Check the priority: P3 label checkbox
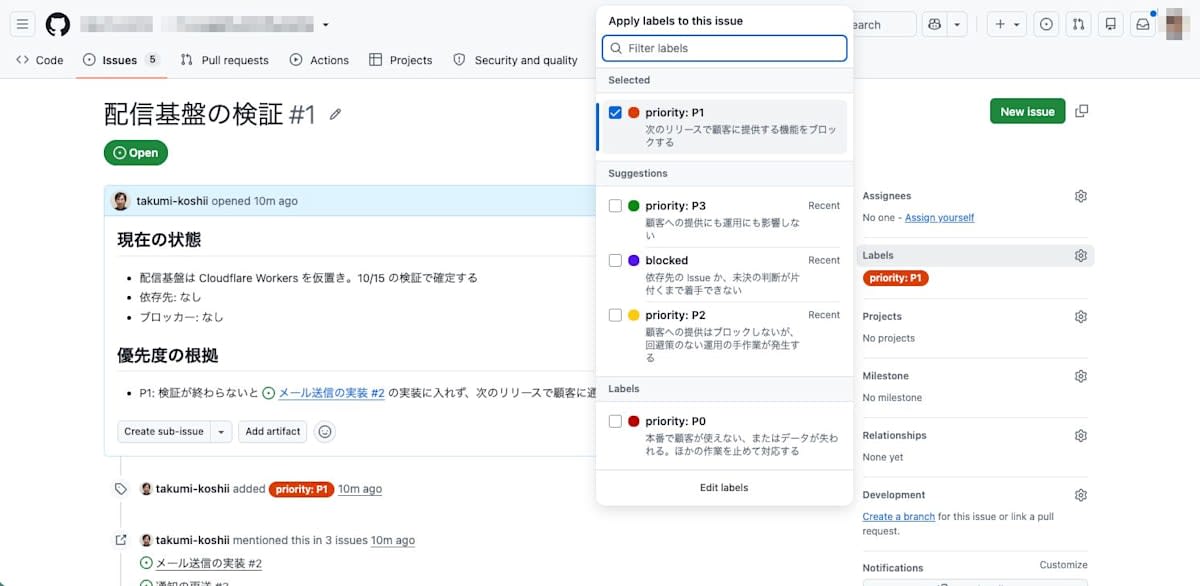This screenshot has height=586, width=1200. tap(615, 206)
